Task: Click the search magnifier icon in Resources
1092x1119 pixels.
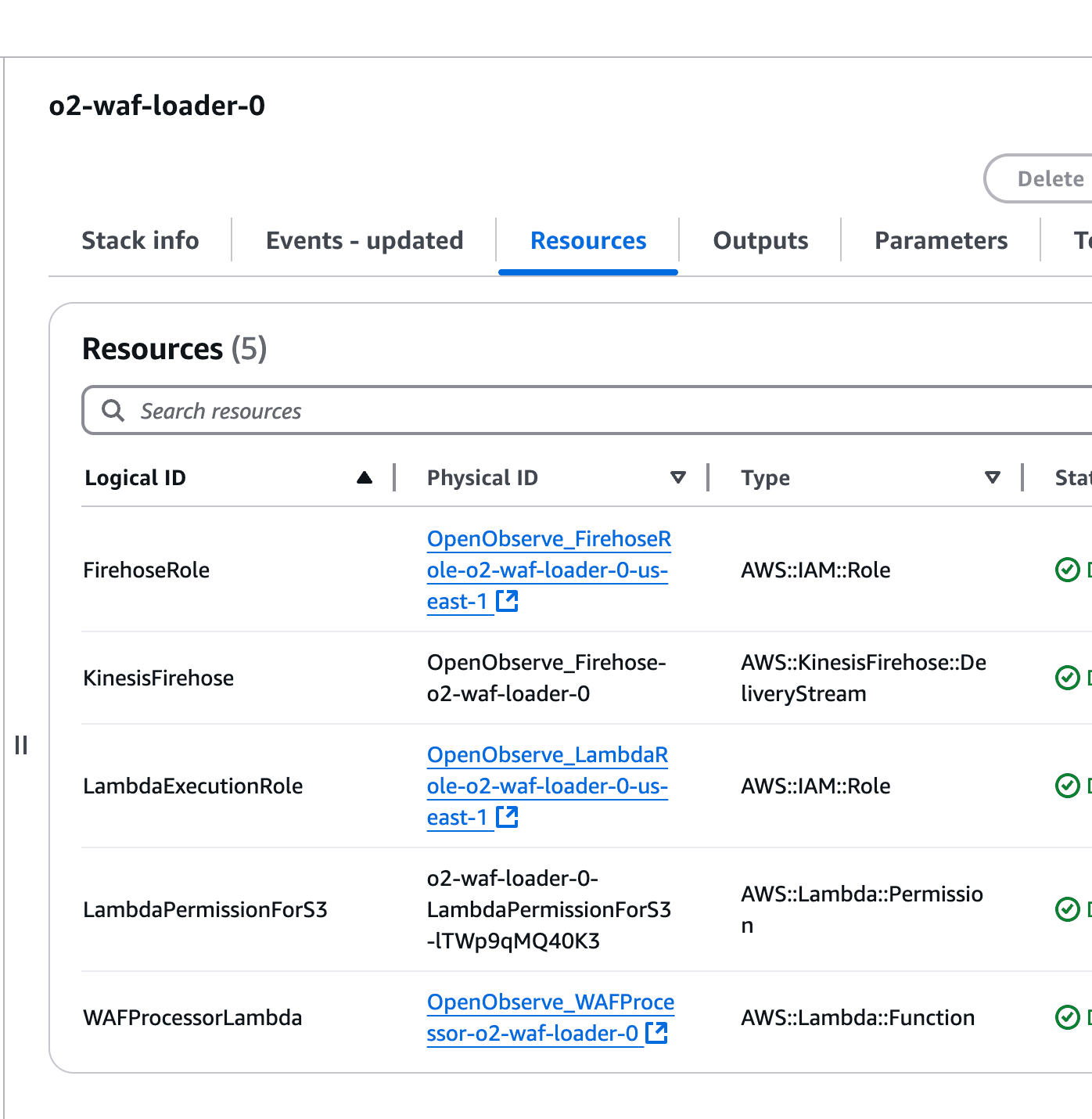Action: point(113,410)
